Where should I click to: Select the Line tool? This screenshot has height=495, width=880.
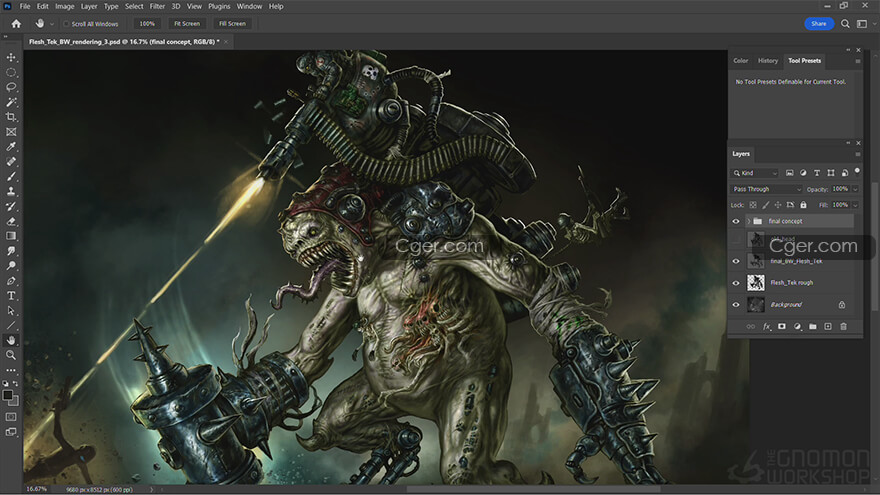[x=11, y=325]
